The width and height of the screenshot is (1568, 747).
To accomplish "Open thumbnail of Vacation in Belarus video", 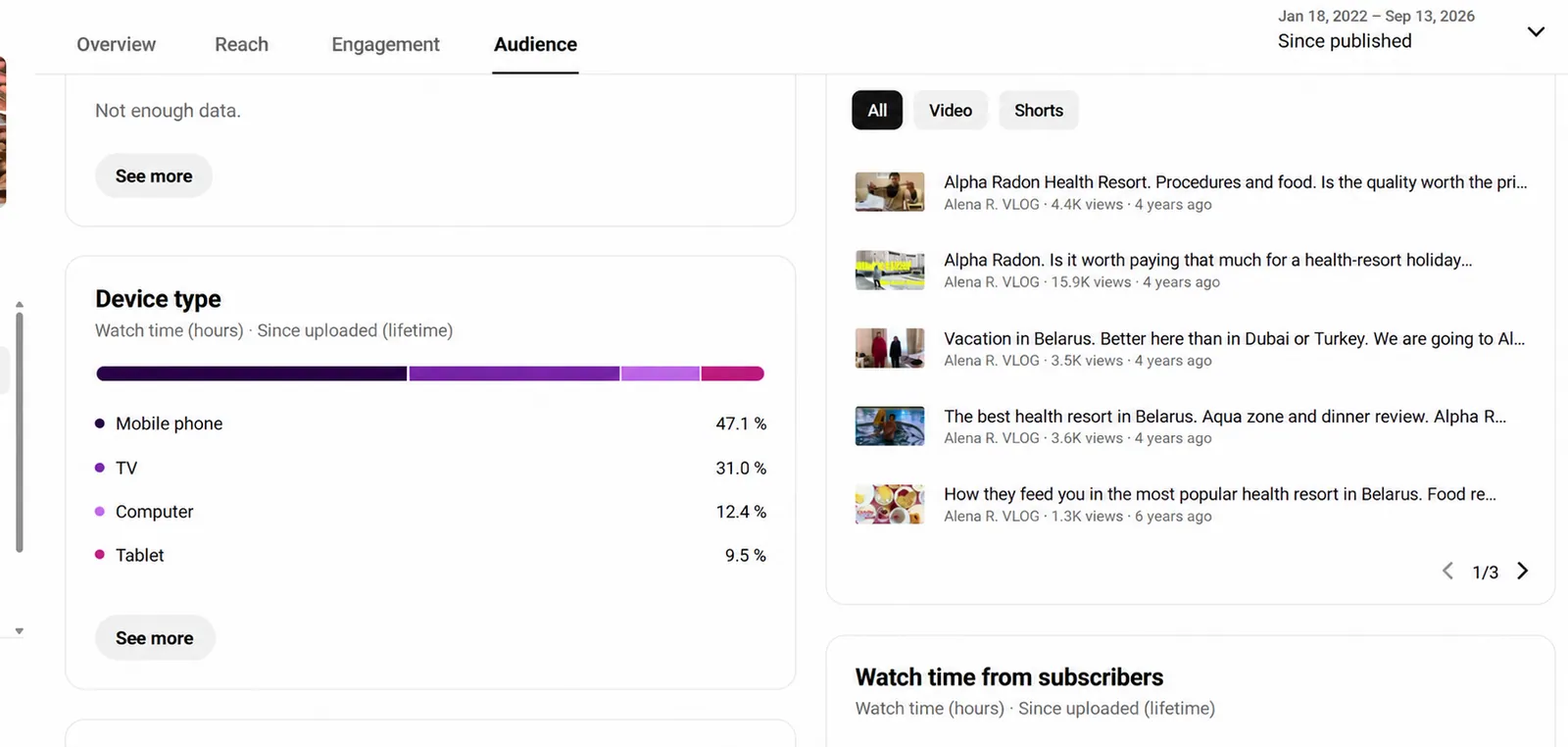I will 890,348.
